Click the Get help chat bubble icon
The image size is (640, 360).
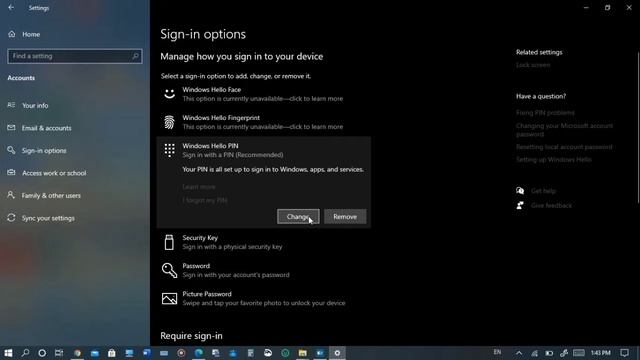pos(520,191)
